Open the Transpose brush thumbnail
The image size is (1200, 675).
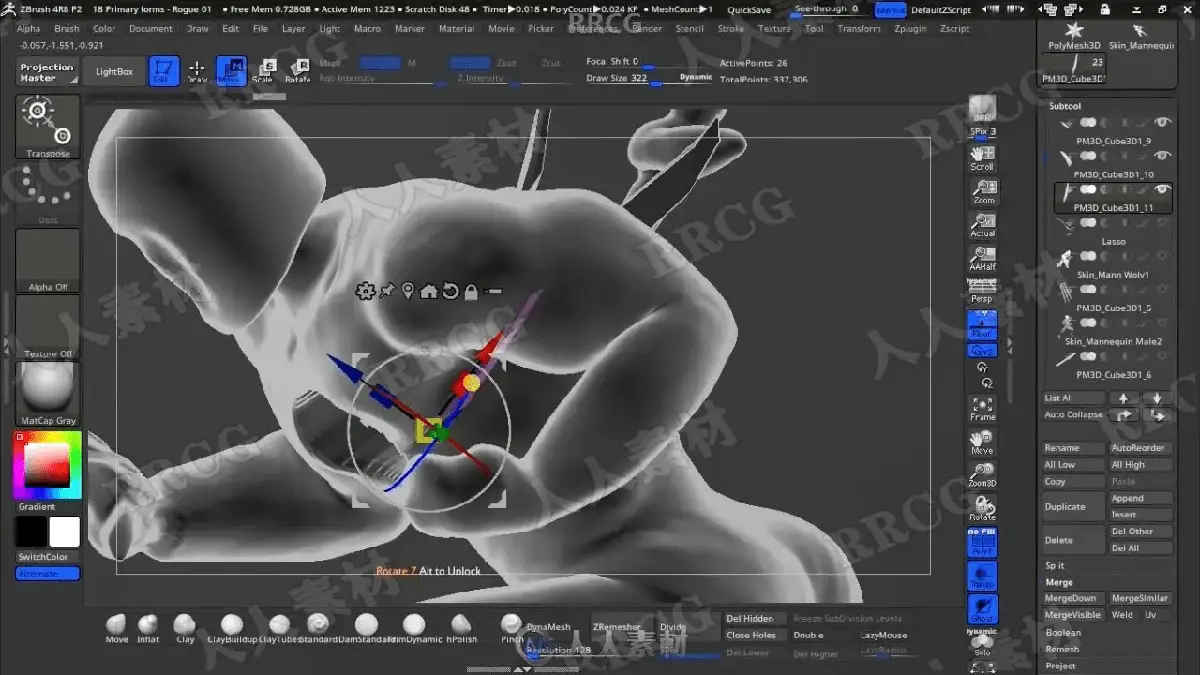pos(48,127)
